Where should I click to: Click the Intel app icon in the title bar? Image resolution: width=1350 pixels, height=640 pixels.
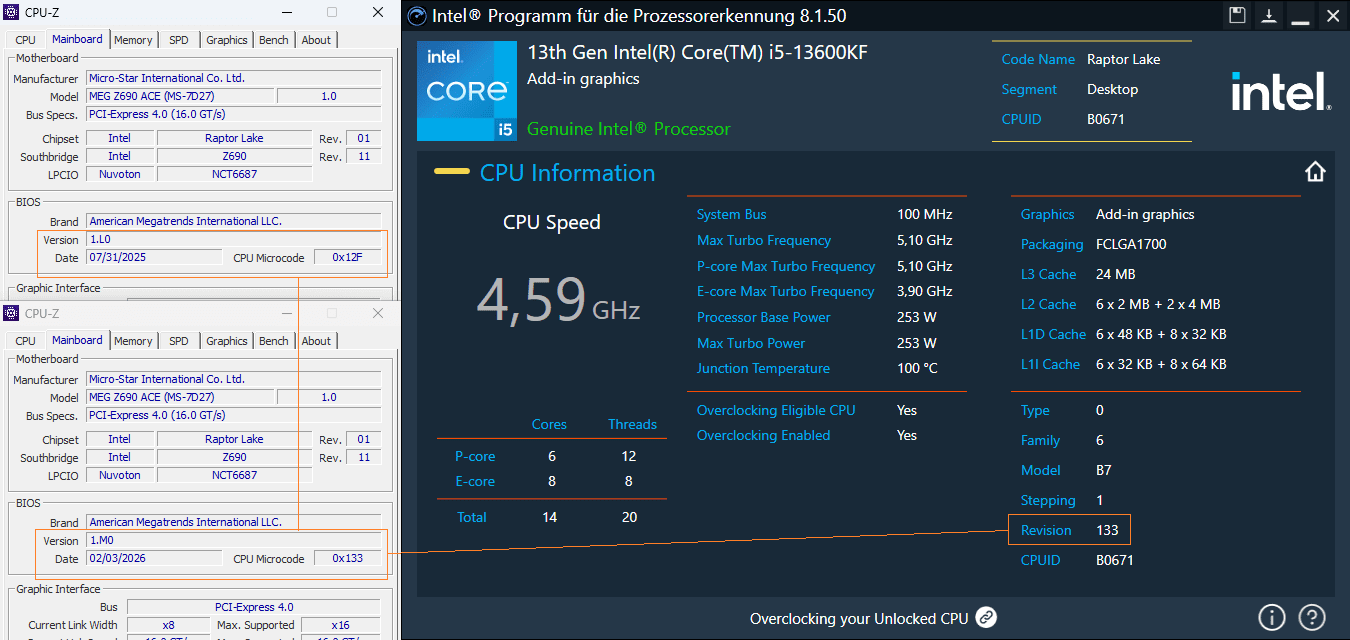click(416, 16)
